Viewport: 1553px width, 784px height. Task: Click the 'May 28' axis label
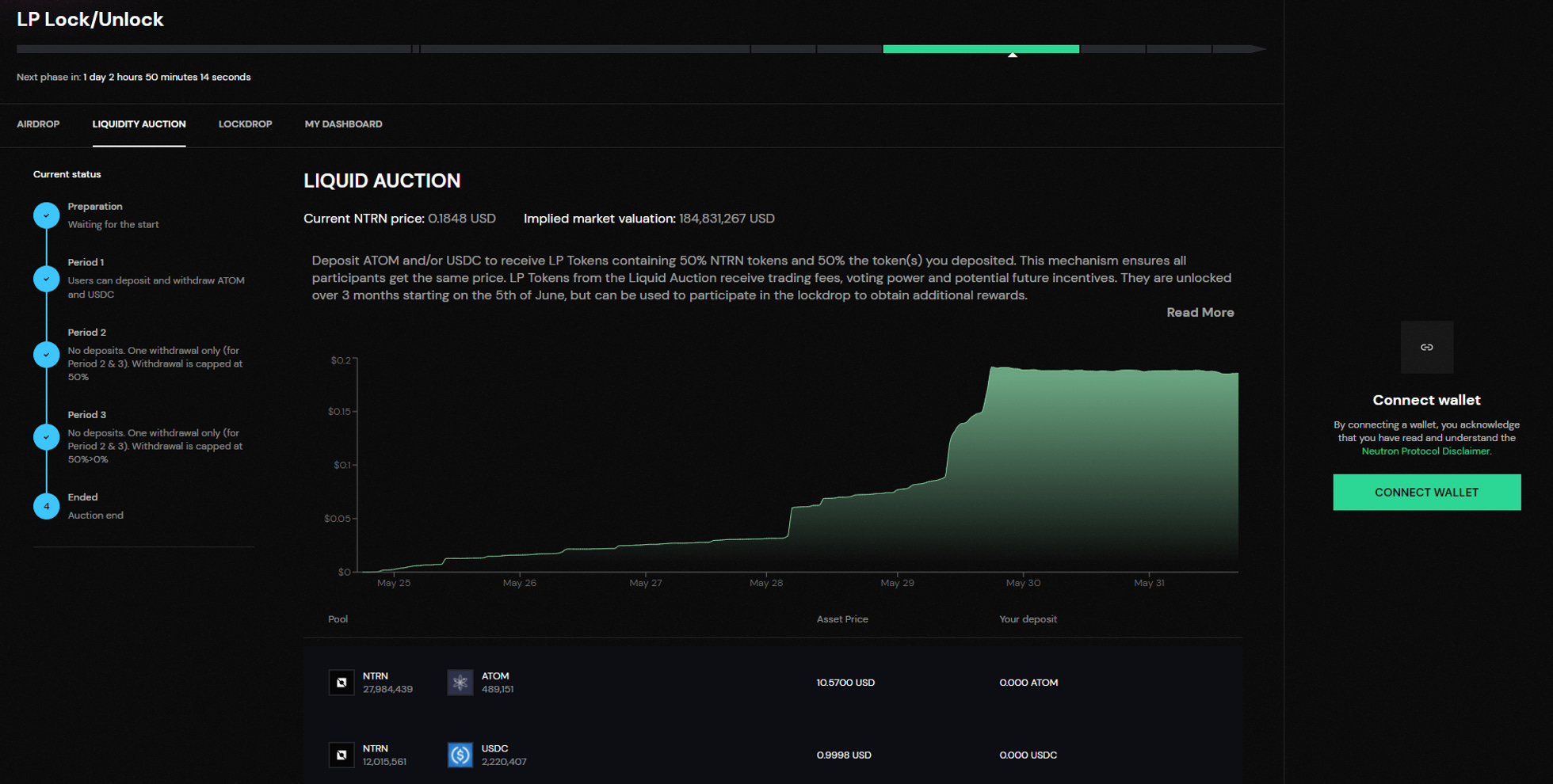pyautogui.click(x=766, y=583)
